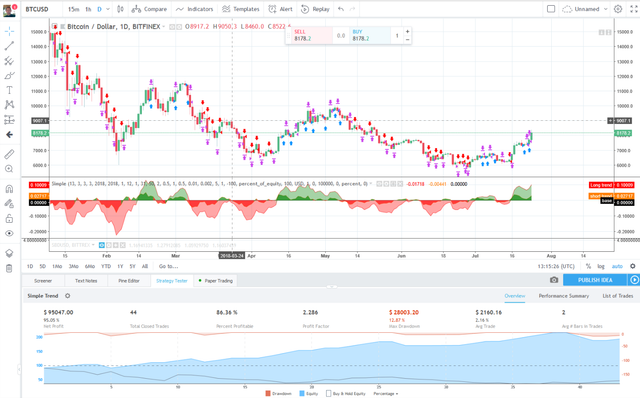Redo the last action
The width and height of the screenshot is (640, 398).
352,9
